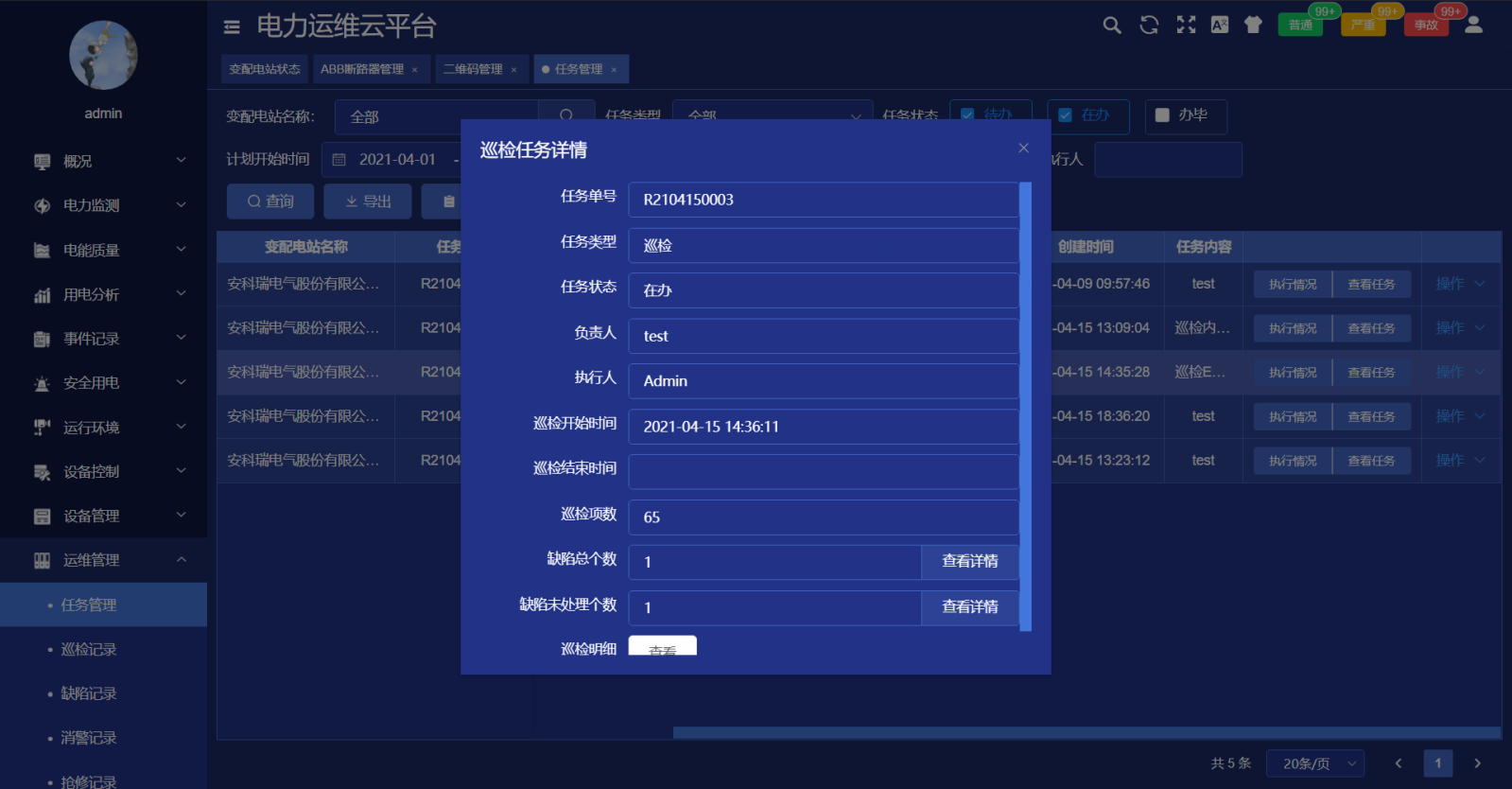This screenshot has height=789, width=1512.
Task: Click the font size language icon
Action: 1220,26
